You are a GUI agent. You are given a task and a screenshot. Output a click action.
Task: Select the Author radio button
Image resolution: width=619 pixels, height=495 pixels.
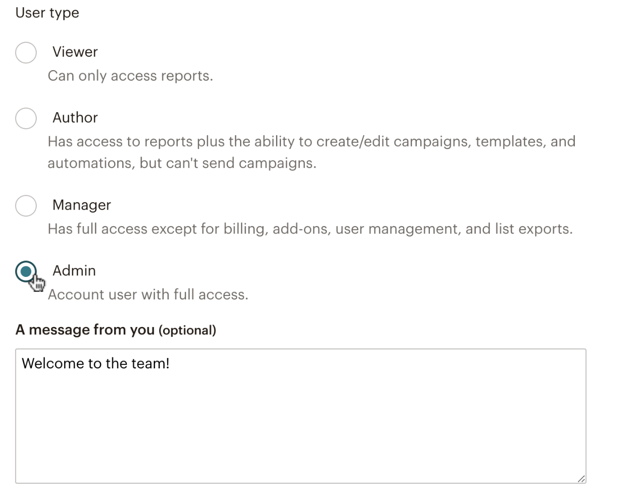tap(26, 118)
